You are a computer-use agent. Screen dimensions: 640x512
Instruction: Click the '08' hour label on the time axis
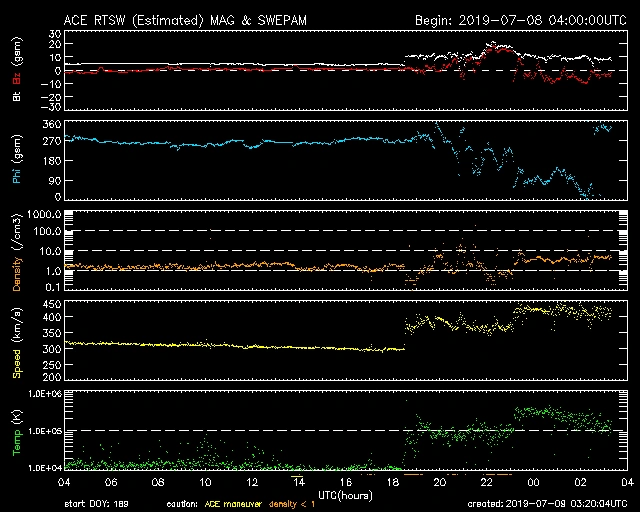158,482
